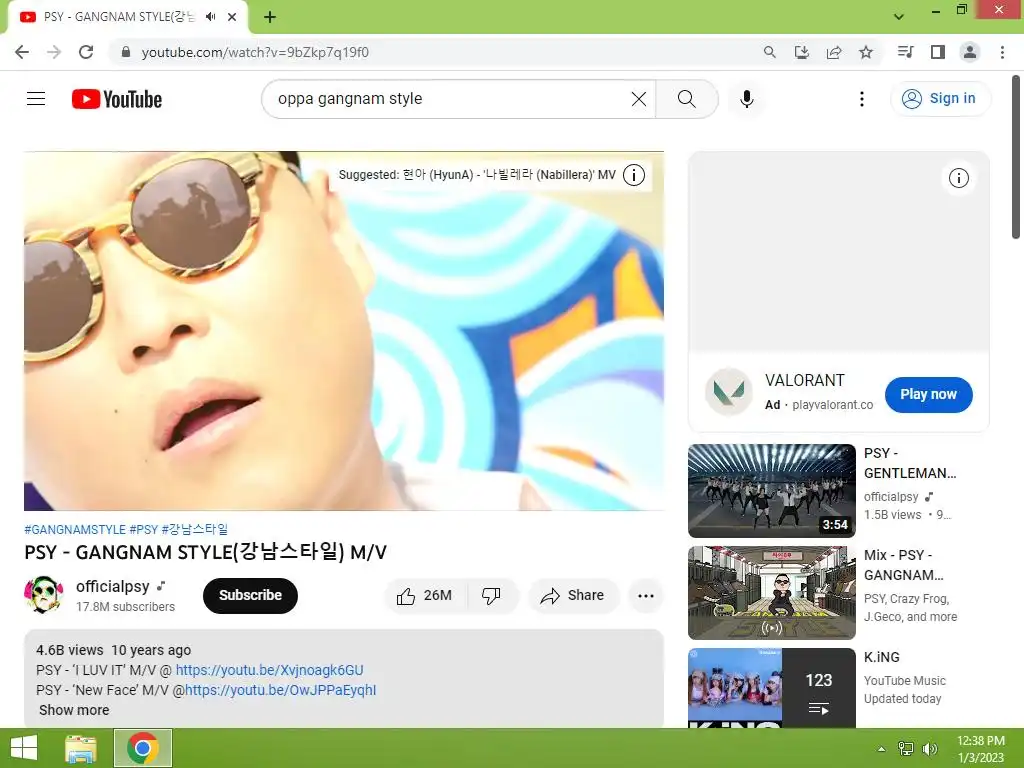
Task: Click the address bar URL
Action: (255, 52)
